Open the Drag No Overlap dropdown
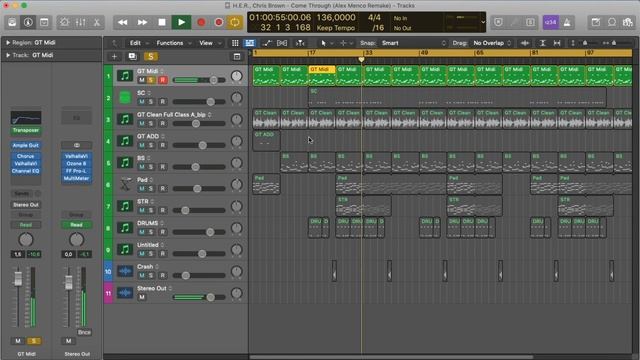640x360 pixels. [492, 43]
